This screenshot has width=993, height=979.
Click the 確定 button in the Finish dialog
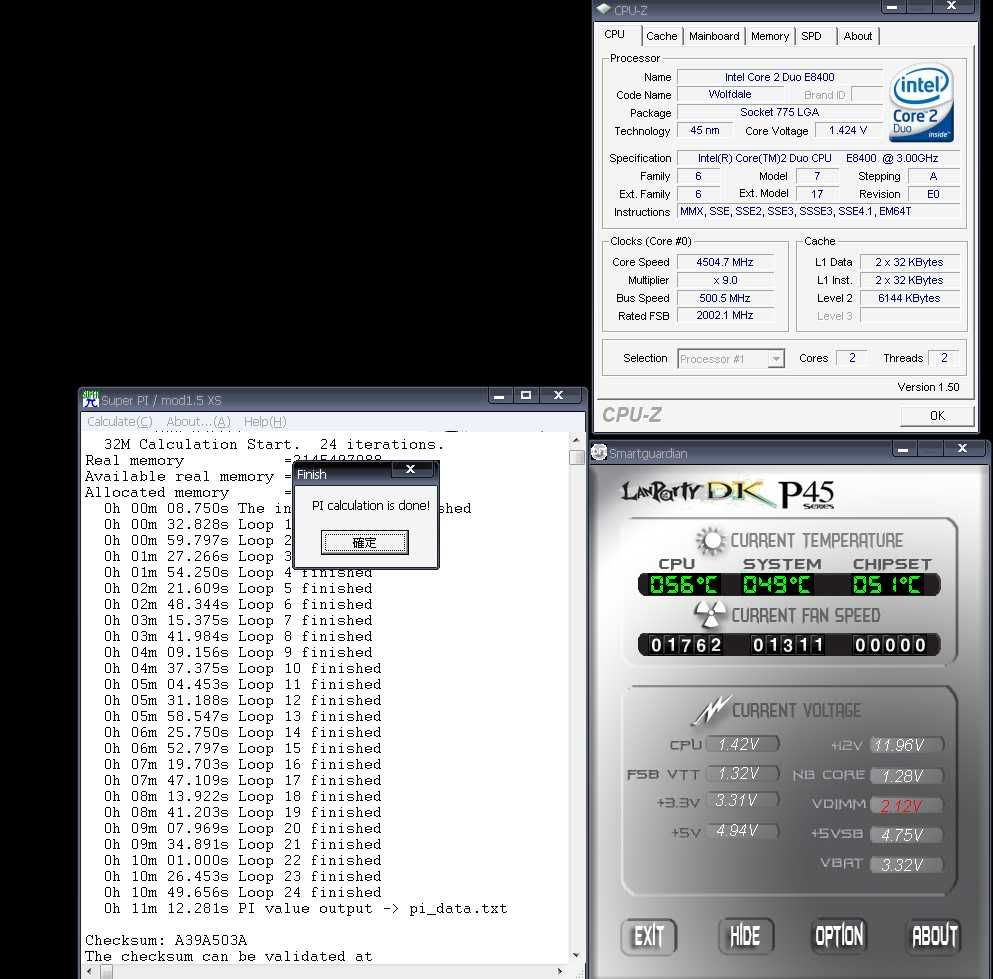point(364,542)
